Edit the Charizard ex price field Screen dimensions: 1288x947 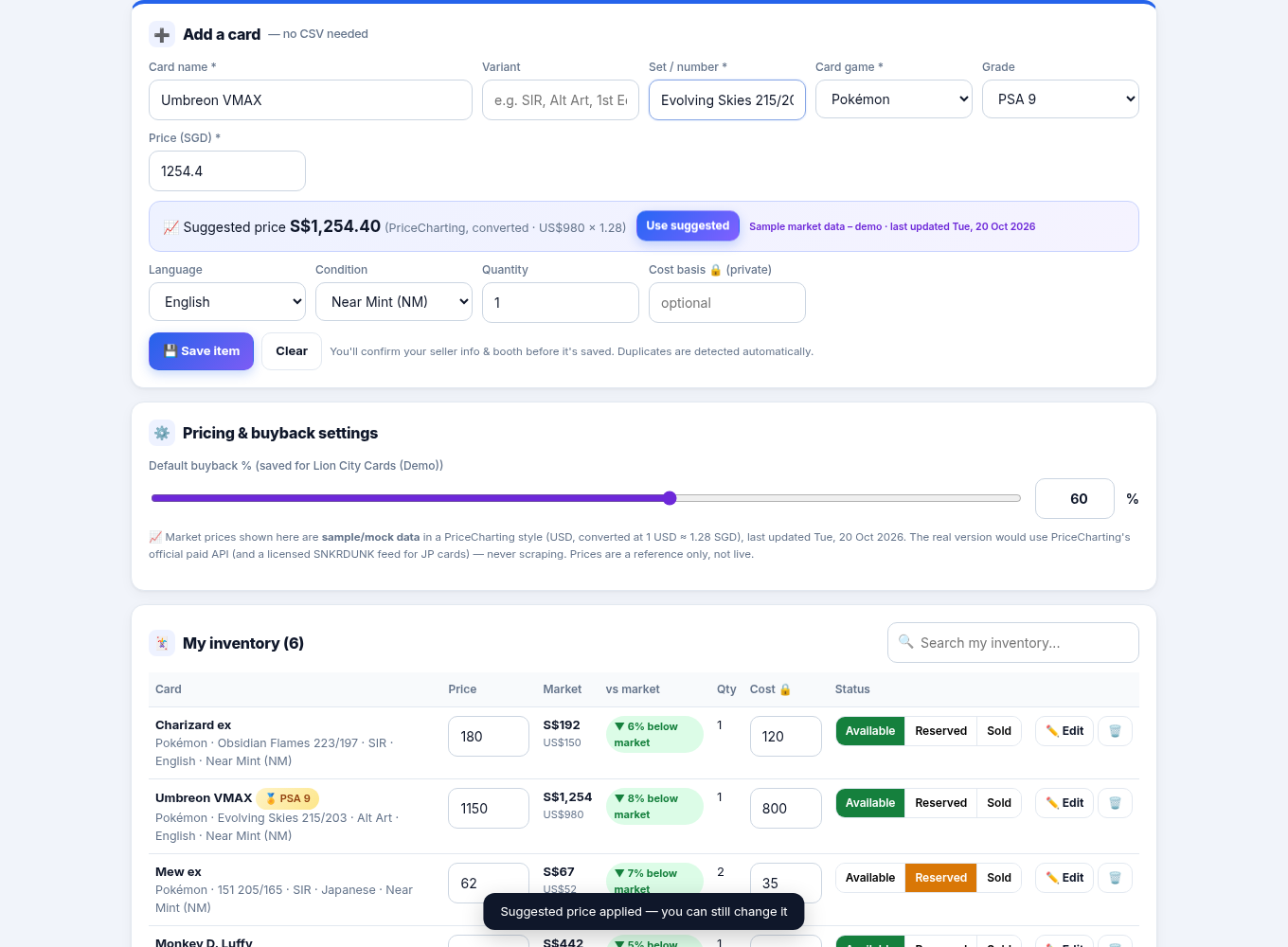[x=489, y=737]
